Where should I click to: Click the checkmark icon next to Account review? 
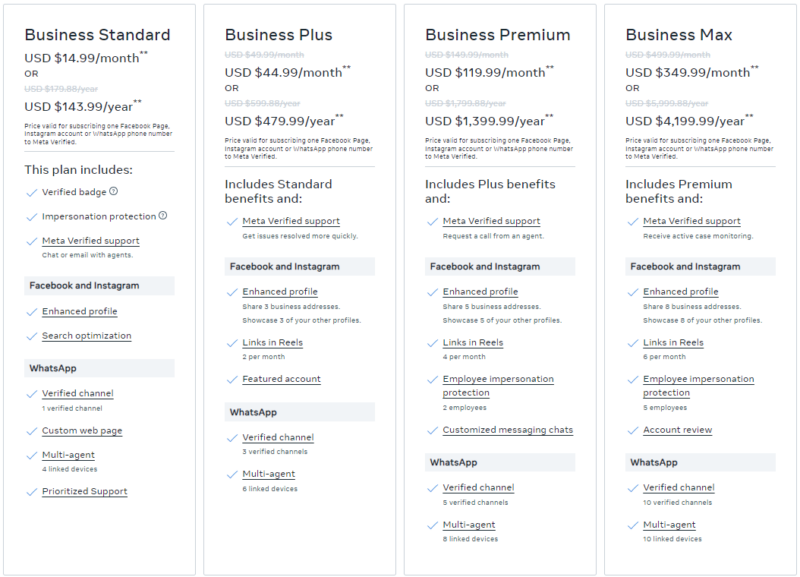pos(631,431)
